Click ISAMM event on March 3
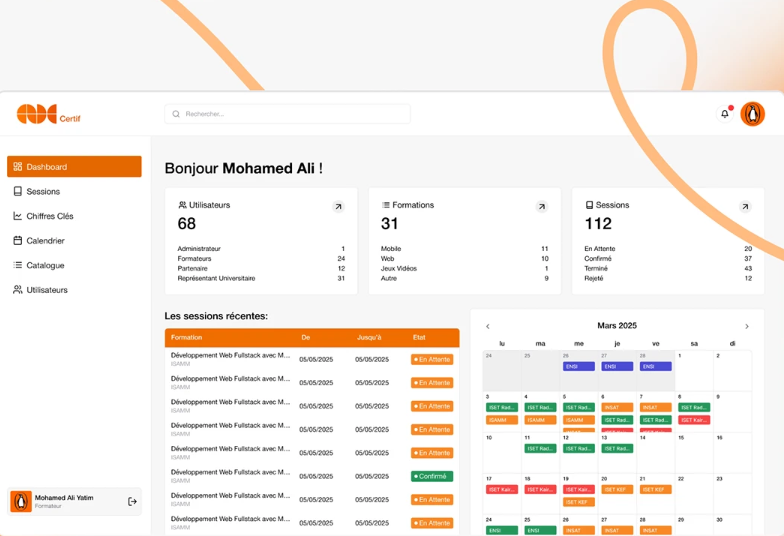784x536 pixels. click(x=502, y=420)
